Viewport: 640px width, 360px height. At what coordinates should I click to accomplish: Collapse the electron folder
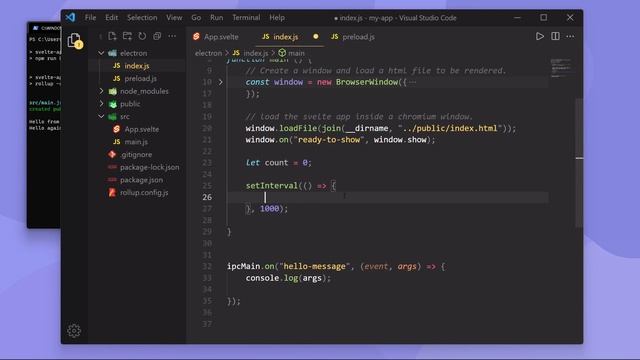(x=101, y=53)
